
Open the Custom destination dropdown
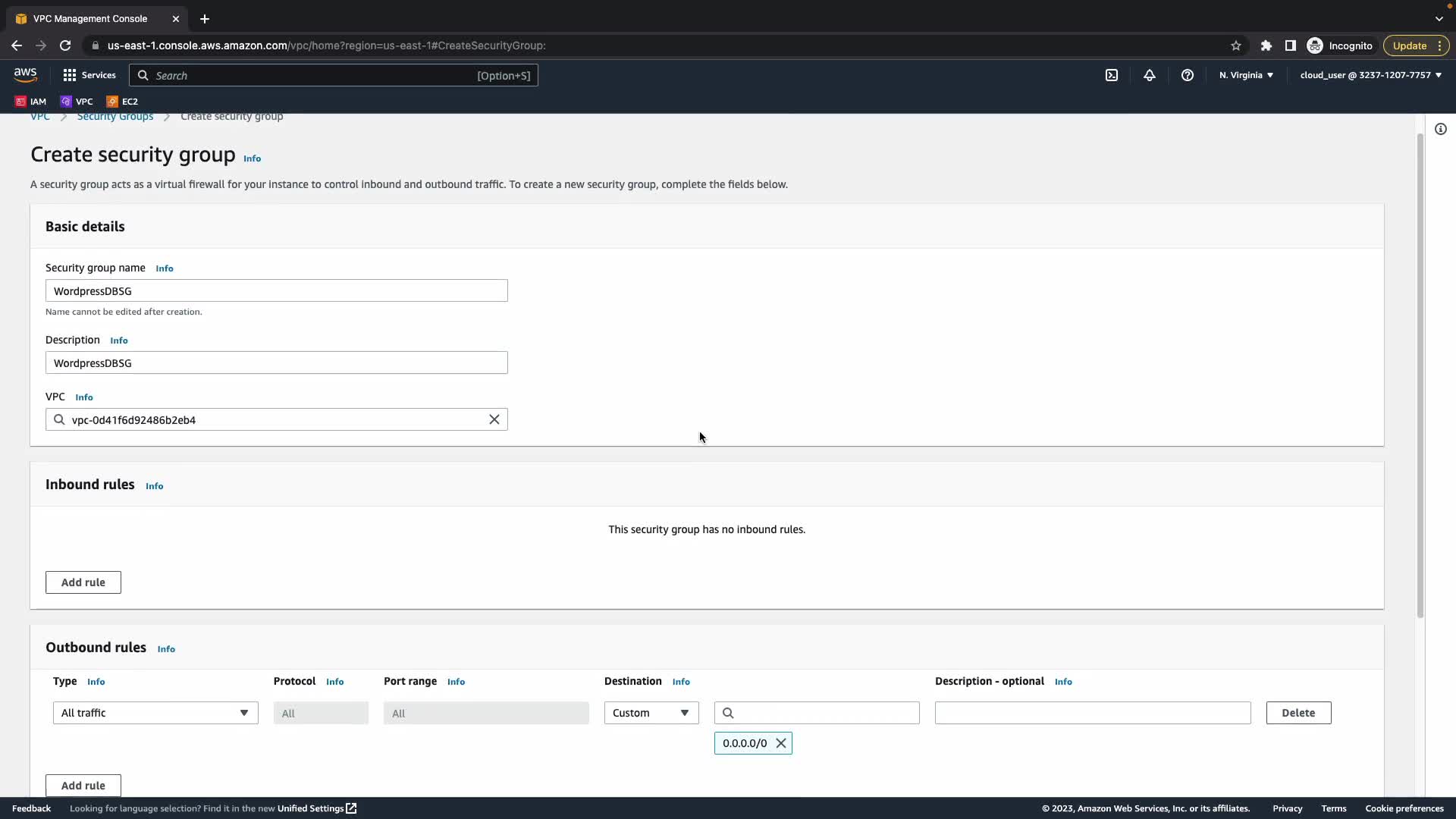click(651, 713)
